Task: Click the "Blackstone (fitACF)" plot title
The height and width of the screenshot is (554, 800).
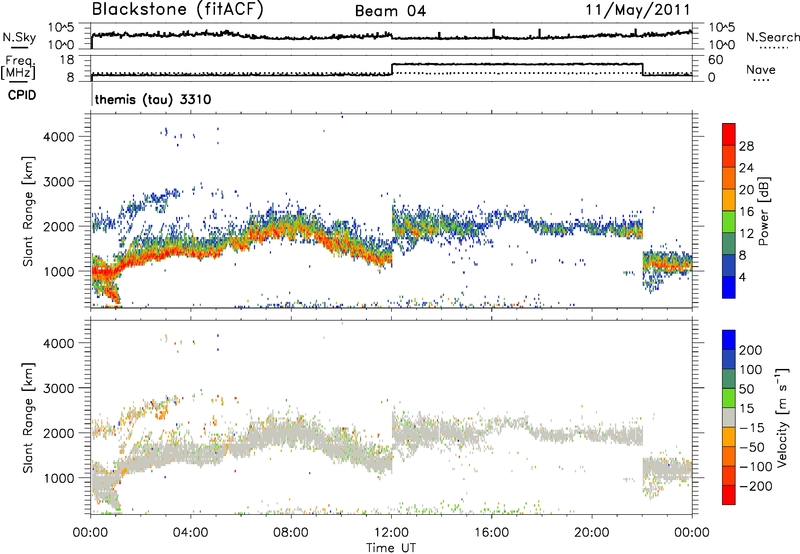Action: click(177, 9)
